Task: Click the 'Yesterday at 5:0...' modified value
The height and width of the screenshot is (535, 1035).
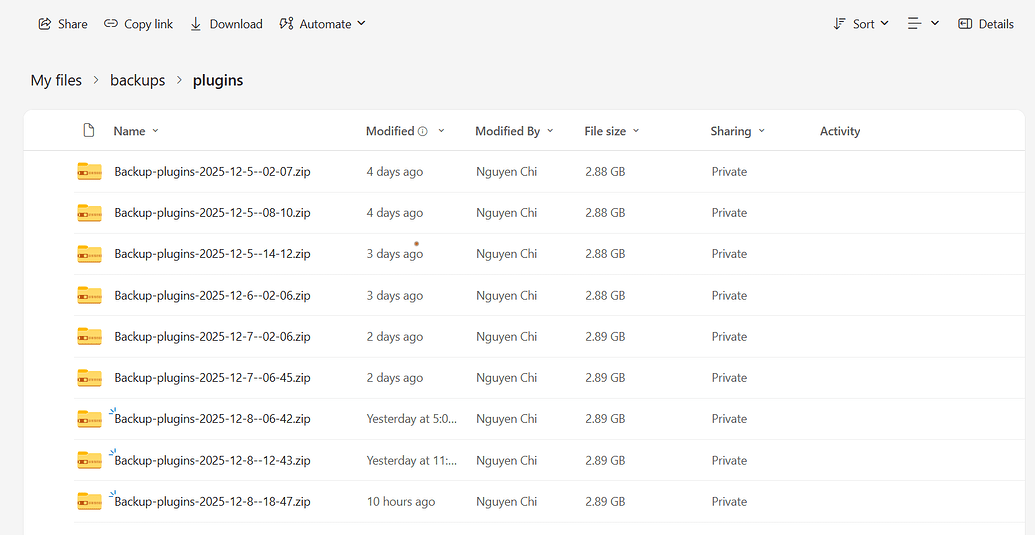Action: [412, 419]
